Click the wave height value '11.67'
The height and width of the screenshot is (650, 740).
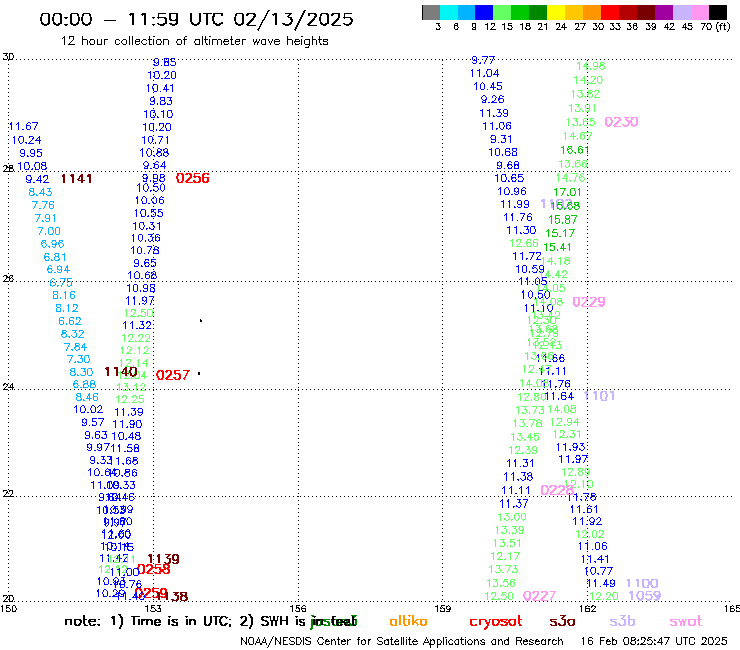point(23,127)
